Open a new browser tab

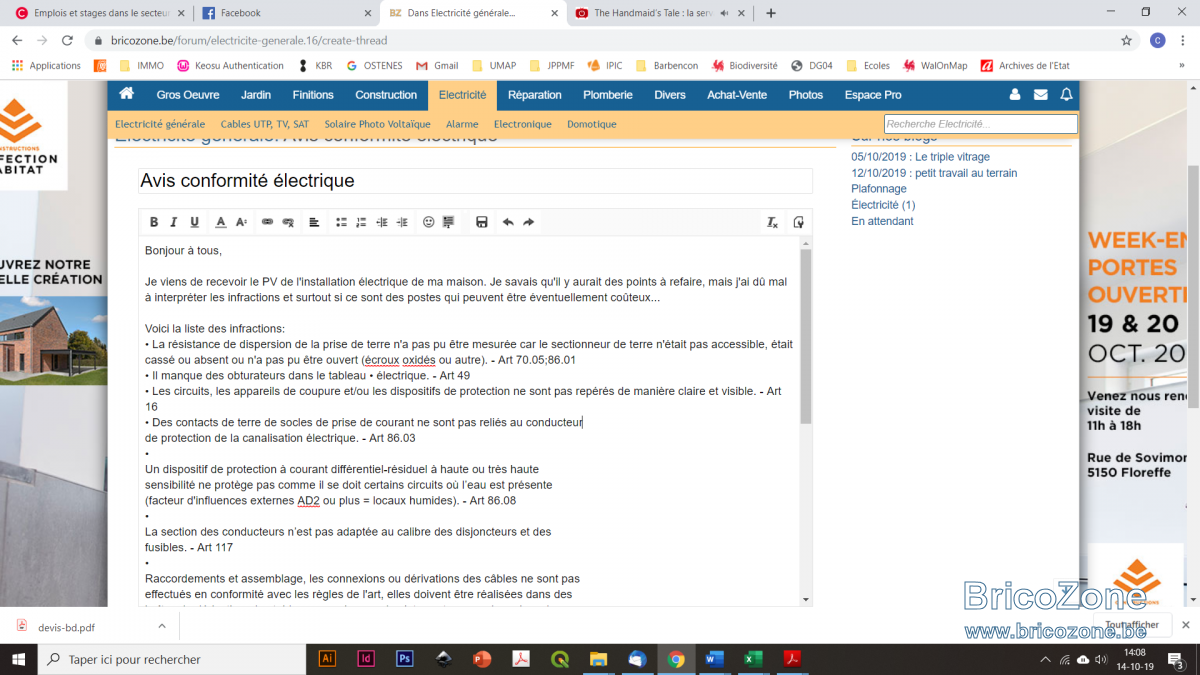(771, 13)
